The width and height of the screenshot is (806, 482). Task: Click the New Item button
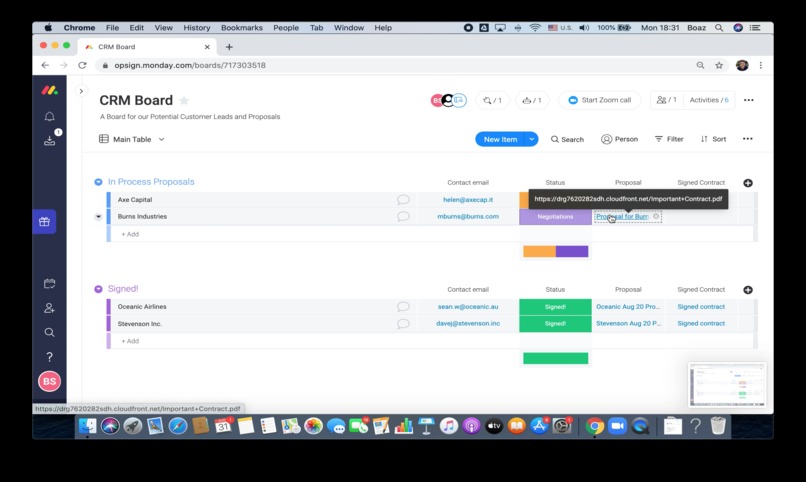click(500, 139)
